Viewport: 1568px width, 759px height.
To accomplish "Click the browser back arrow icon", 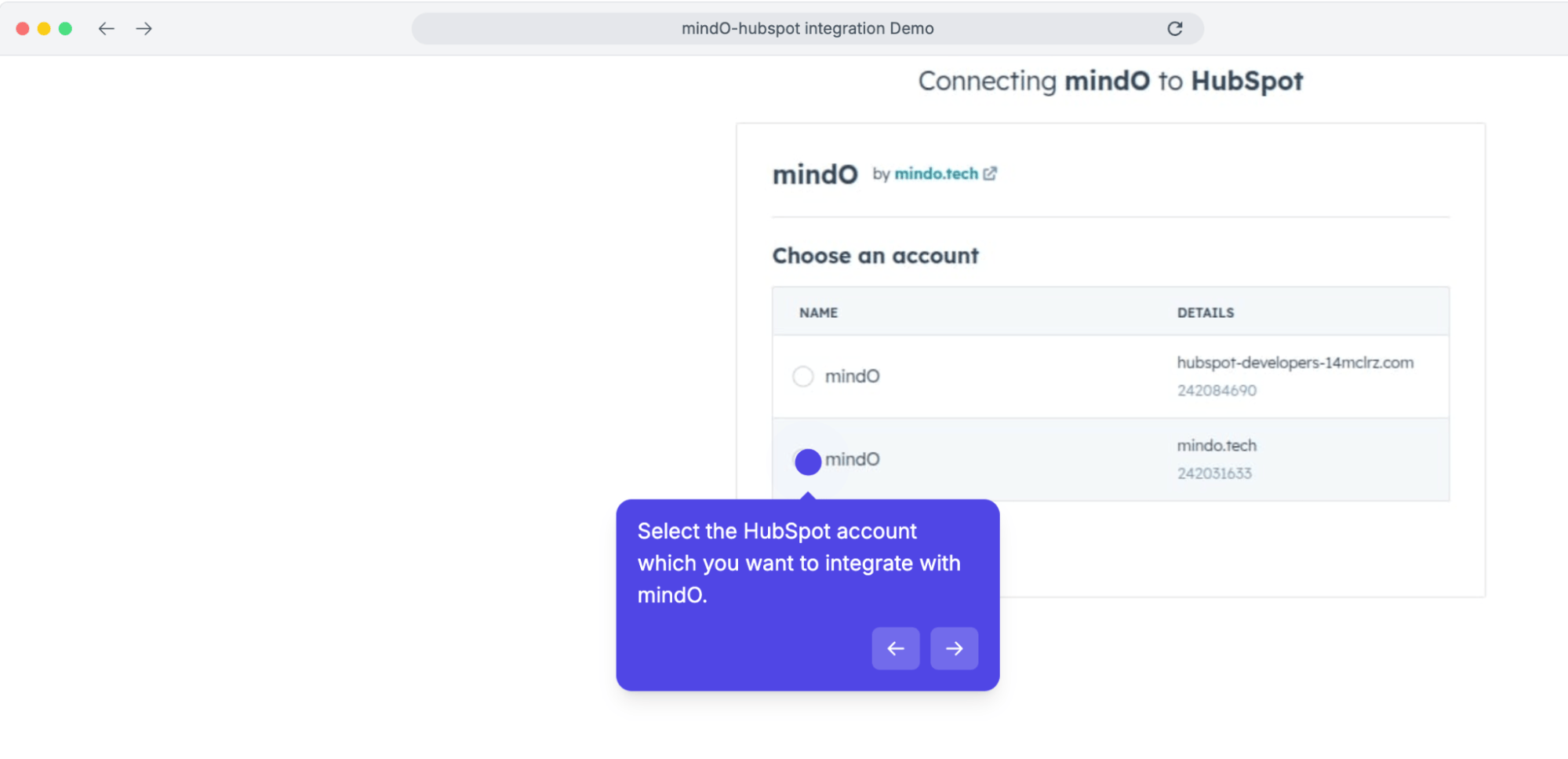I will pos(107,29).
